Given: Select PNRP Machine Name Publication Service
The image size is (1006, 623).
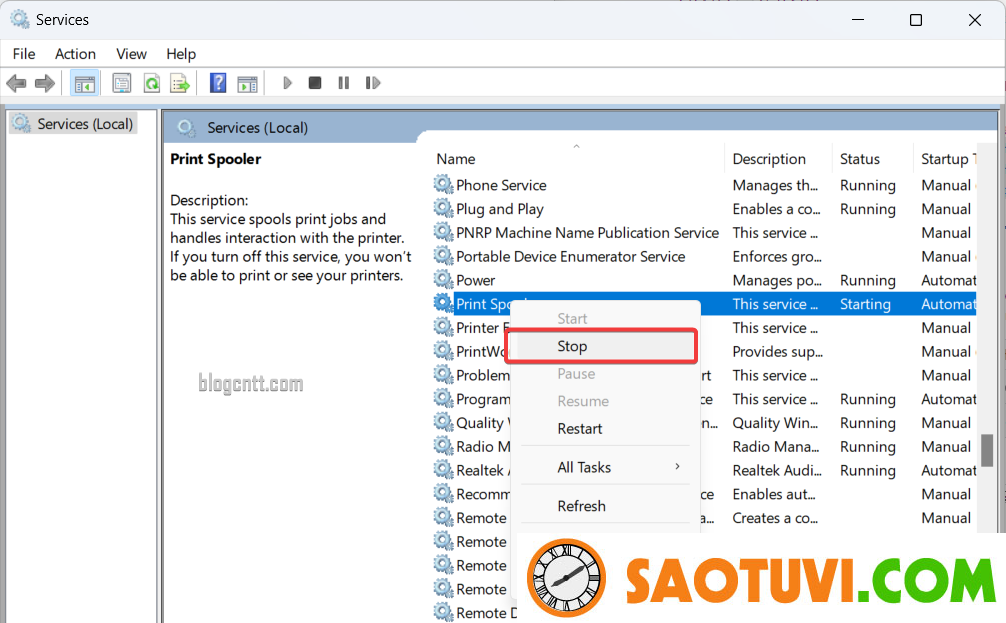Looking at the screenshot, I should tap(587, 232).
